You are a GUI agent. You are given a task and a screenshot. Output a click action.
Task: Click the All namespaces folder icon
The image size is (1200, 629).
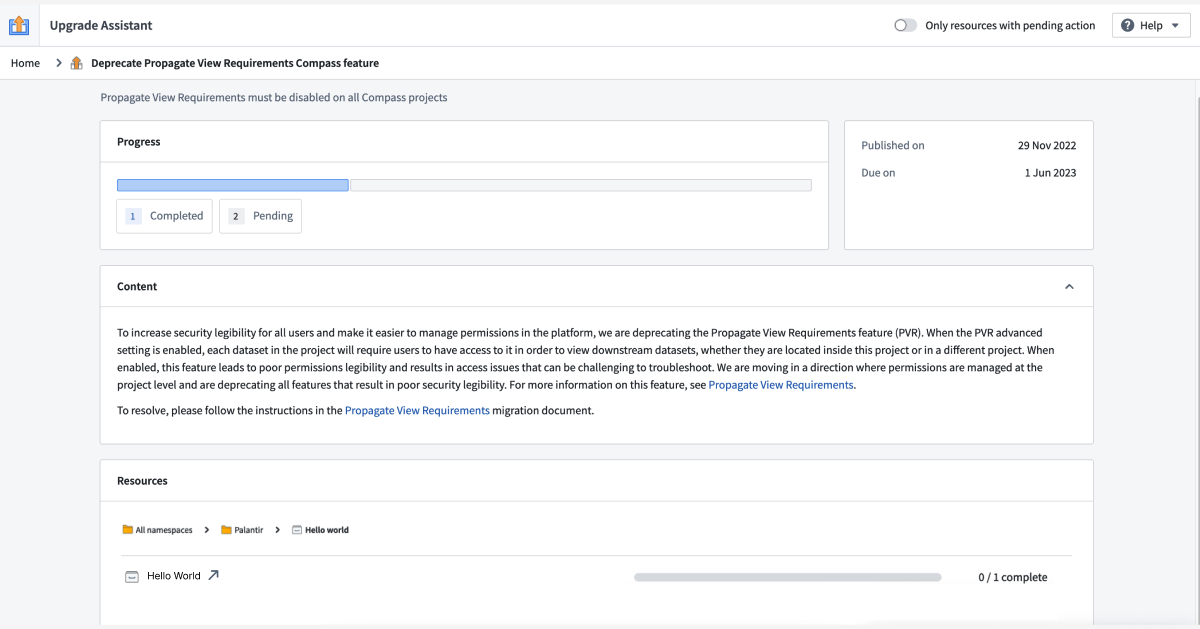pyautogui.click(x=127, y=530)
